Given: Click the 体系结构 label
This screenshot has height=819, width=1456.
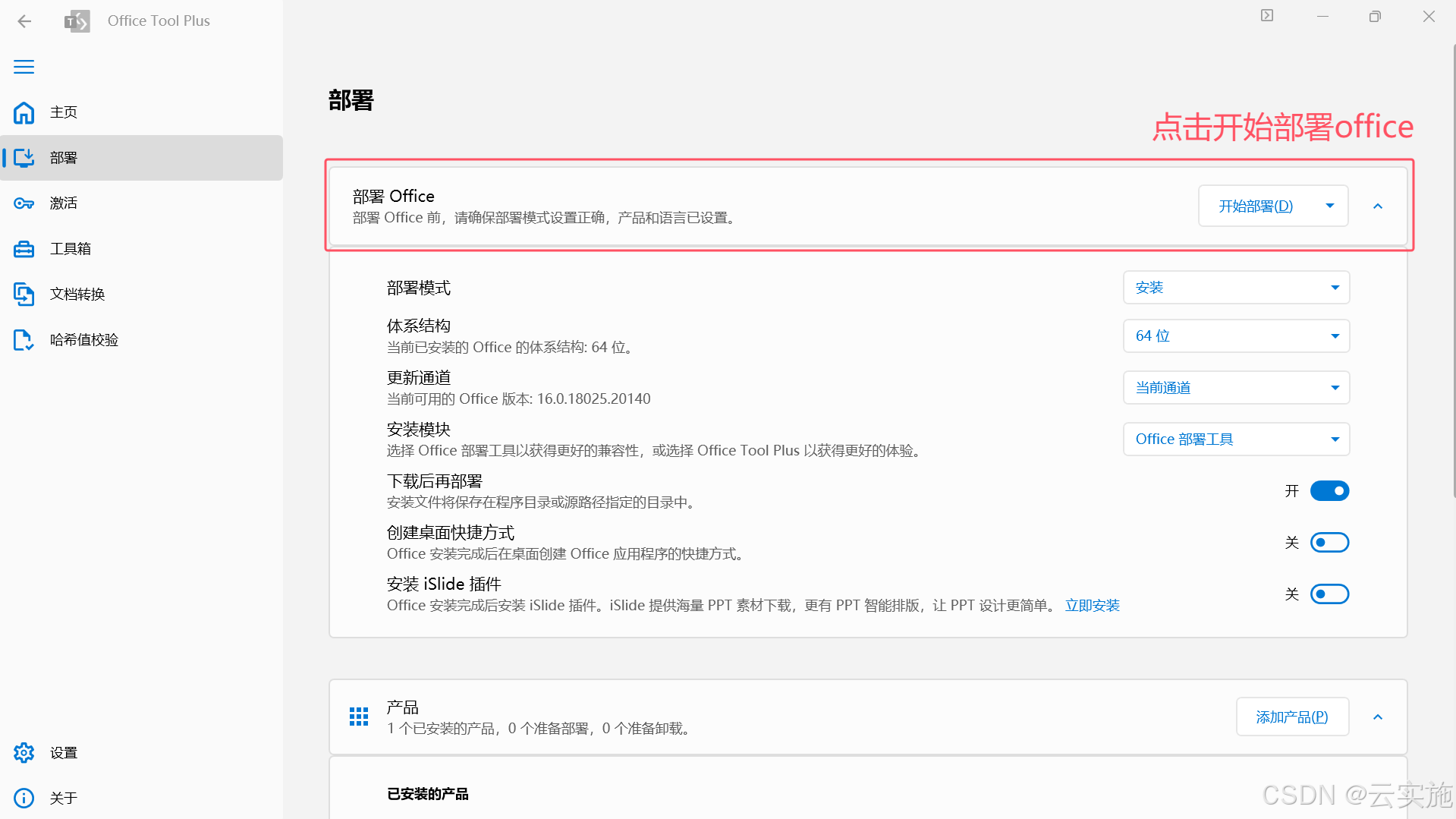Looking at the screenshot, I should (x=419, y=326).
